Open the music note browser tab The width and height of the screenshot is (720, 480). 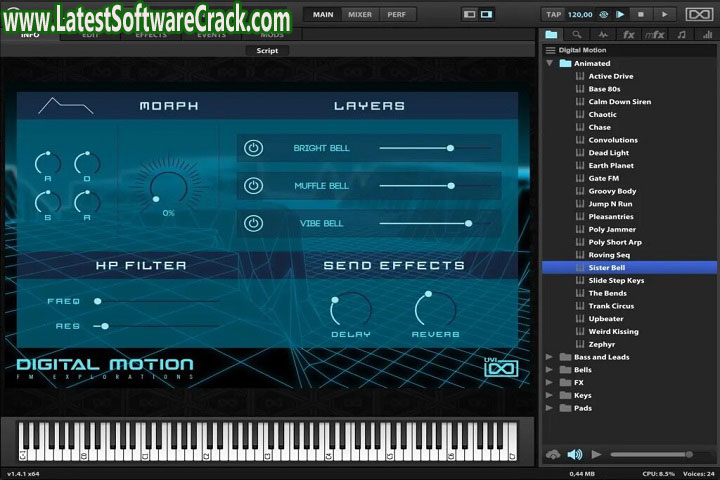pyautogui.click(x=681, y=34)
